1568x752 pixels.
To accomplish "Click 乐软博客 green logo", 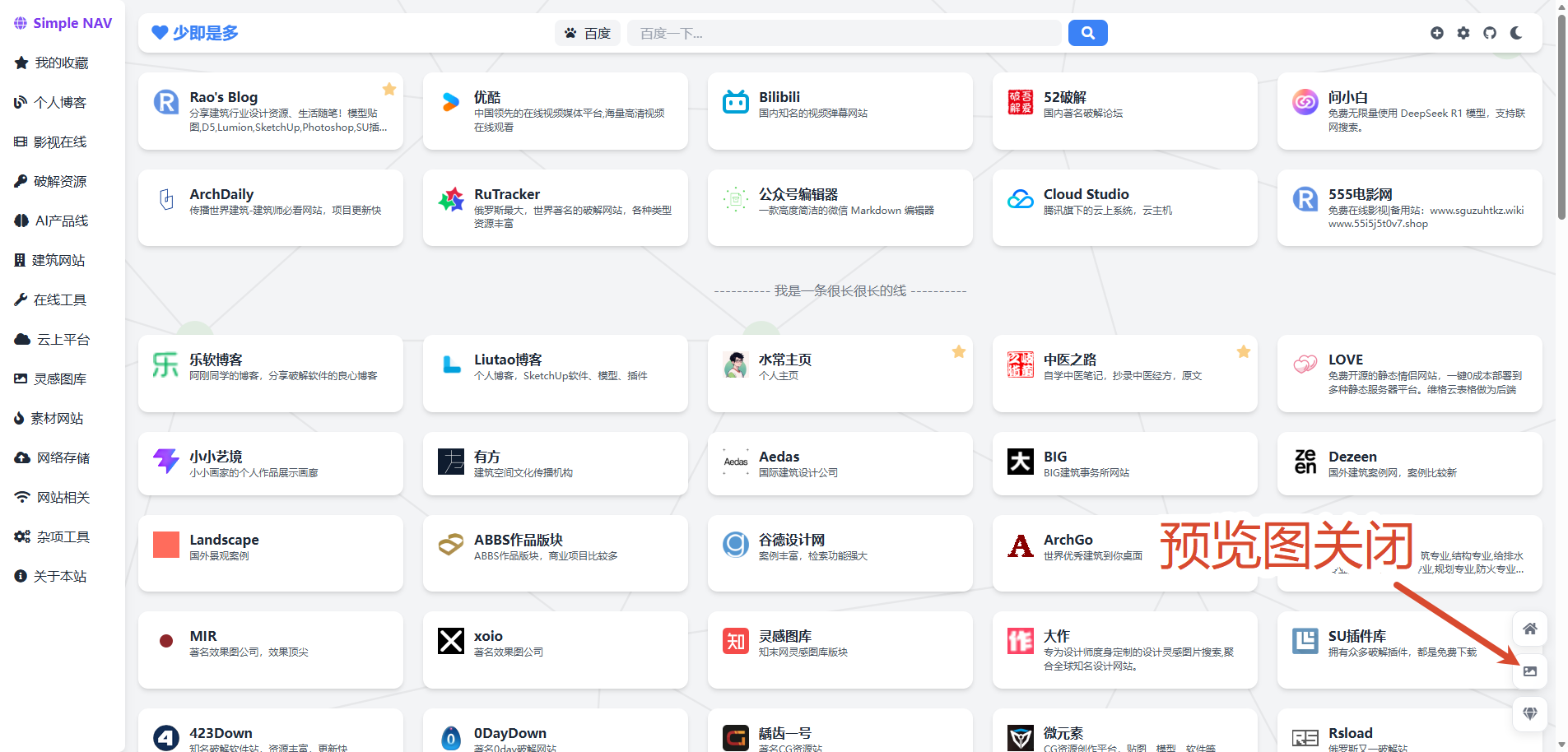I will 166,364.
